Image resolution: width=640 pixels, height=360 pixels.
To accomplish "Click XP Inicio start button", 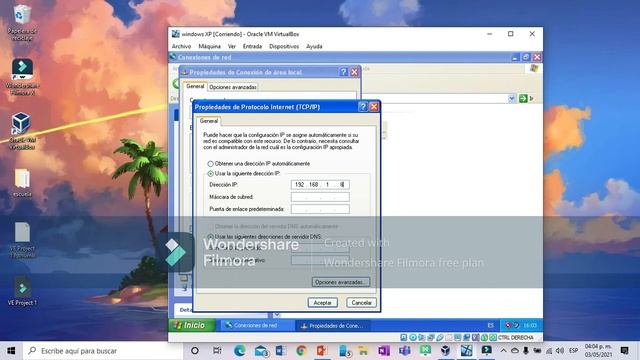I will pyautogui.click(x=193, y=325).
